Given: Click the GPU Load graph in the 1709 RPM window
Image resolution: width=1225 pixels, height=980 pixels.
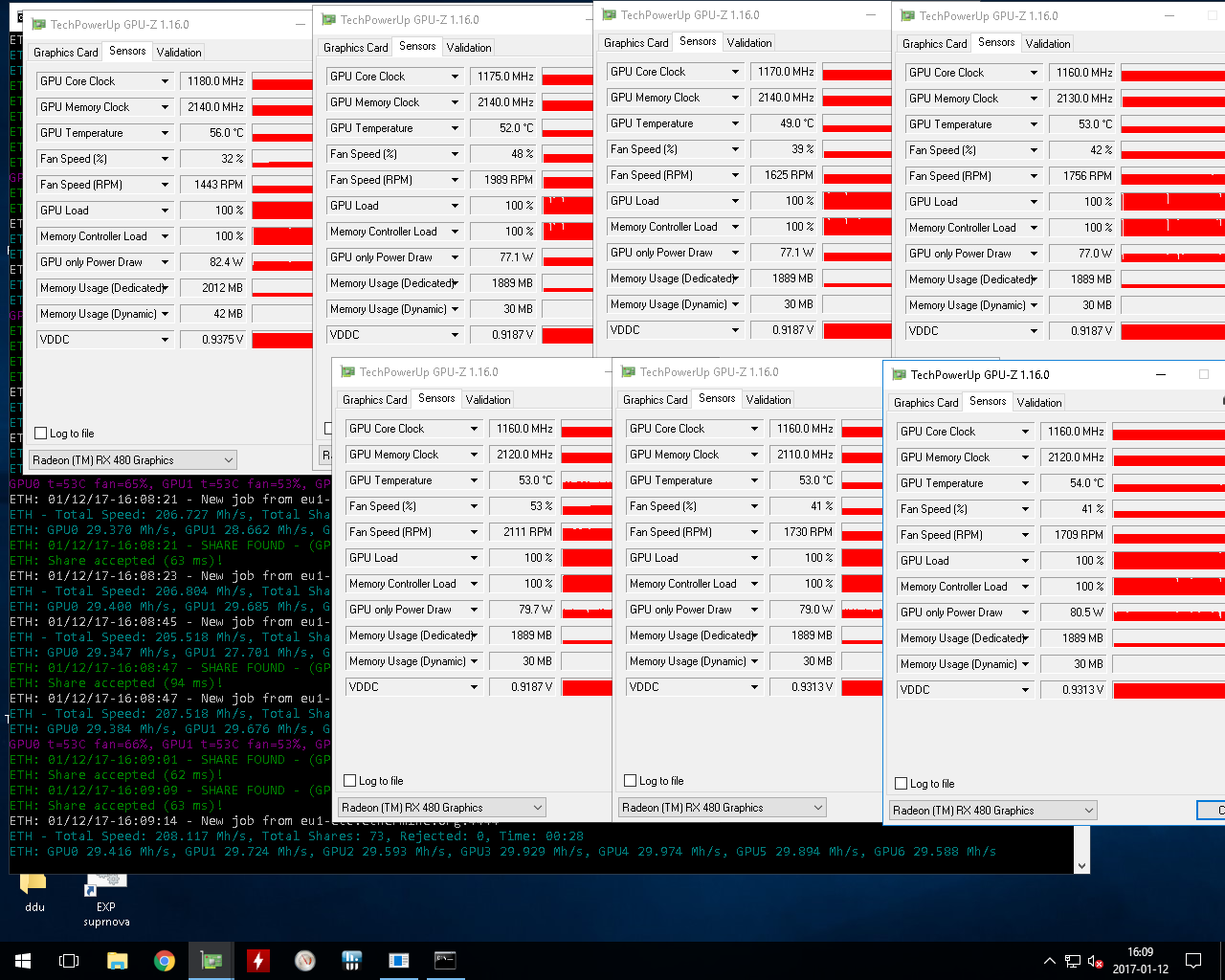Looking at the screenshot, I should [1169, 561].
